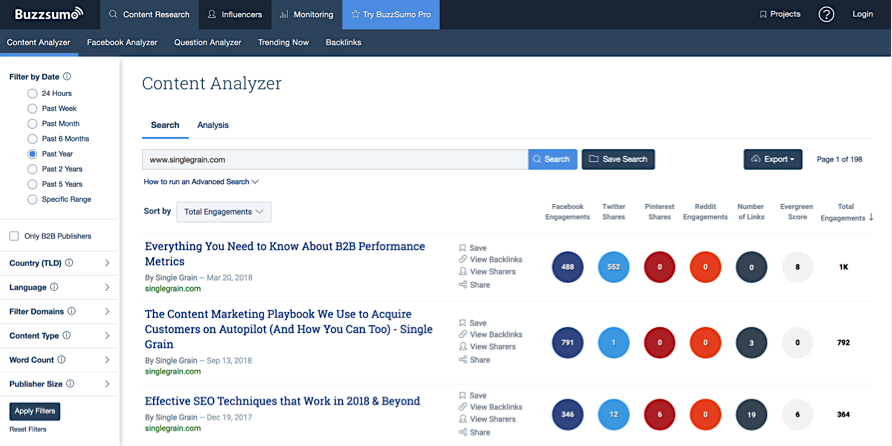Viewport: 892px width, 446px height.
Task: Switch to the Trending Now tab
Action: [283, 42]
